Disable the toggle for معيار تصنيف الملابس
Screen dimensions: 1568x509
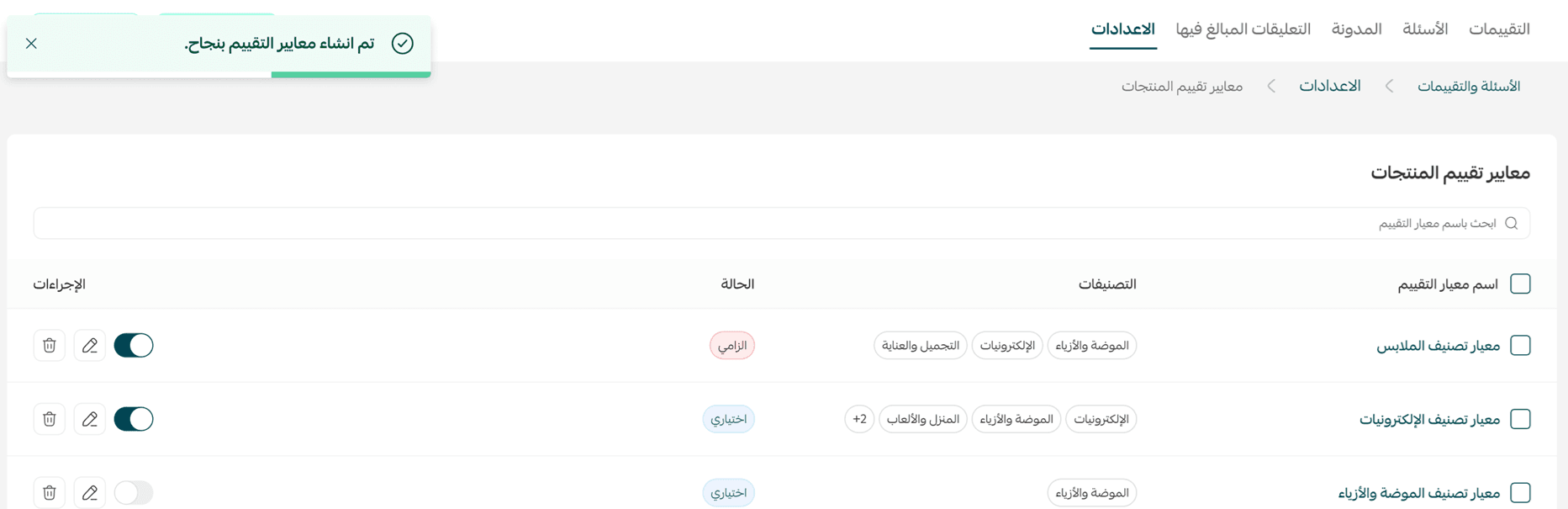(134, 345)
